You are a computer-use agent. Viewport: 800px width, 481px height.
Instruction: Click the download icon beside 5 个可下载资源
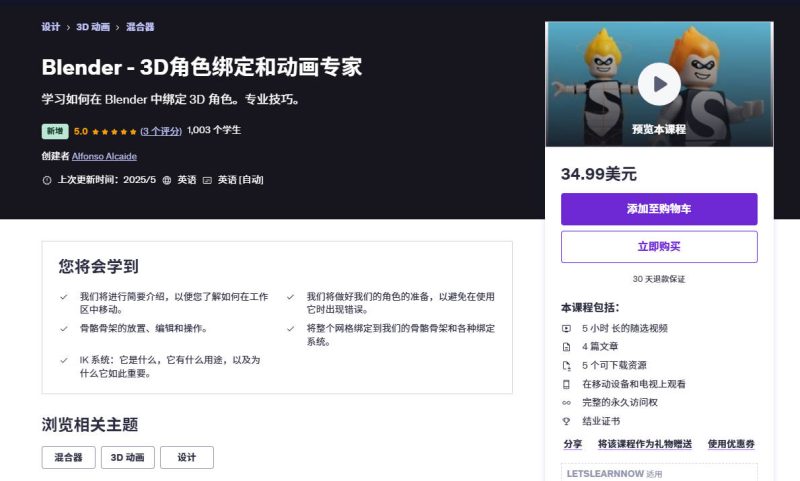tap(566, 366)
